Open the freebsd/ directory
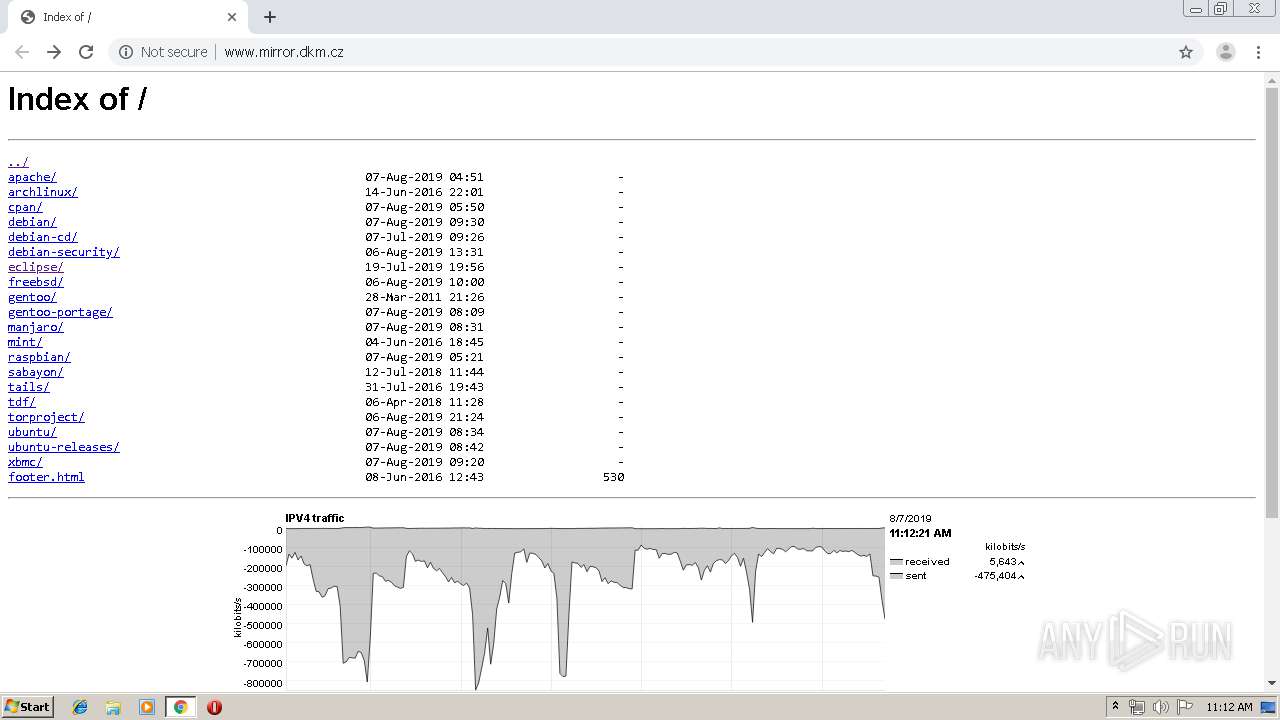 click(36, 282)
